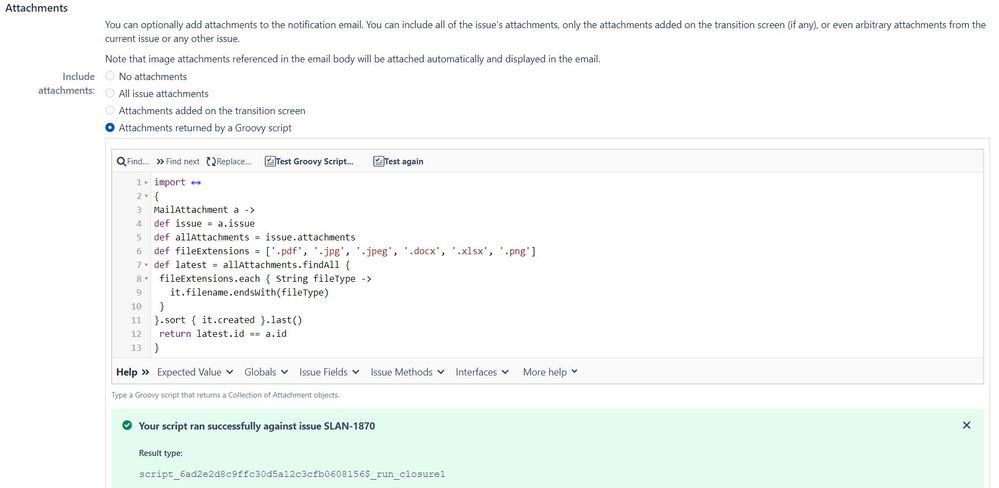The width and height of the screenshot is (999, 488).
Task: Select Attachments returned by a Groovy script
Action: (x=110, y=127)
